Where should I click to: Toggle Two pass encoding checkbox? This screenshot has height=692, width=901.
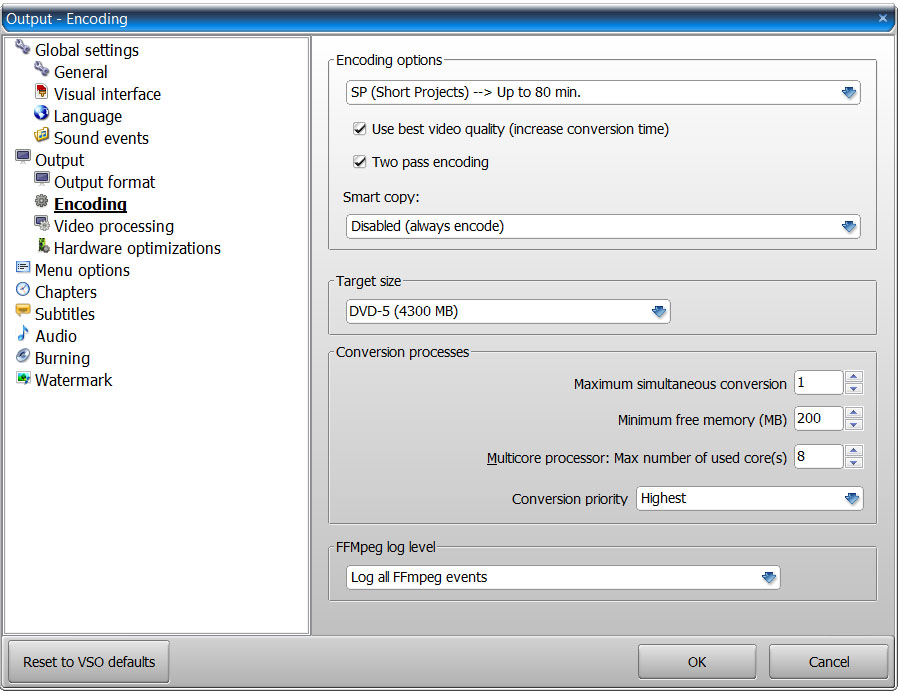360,162
